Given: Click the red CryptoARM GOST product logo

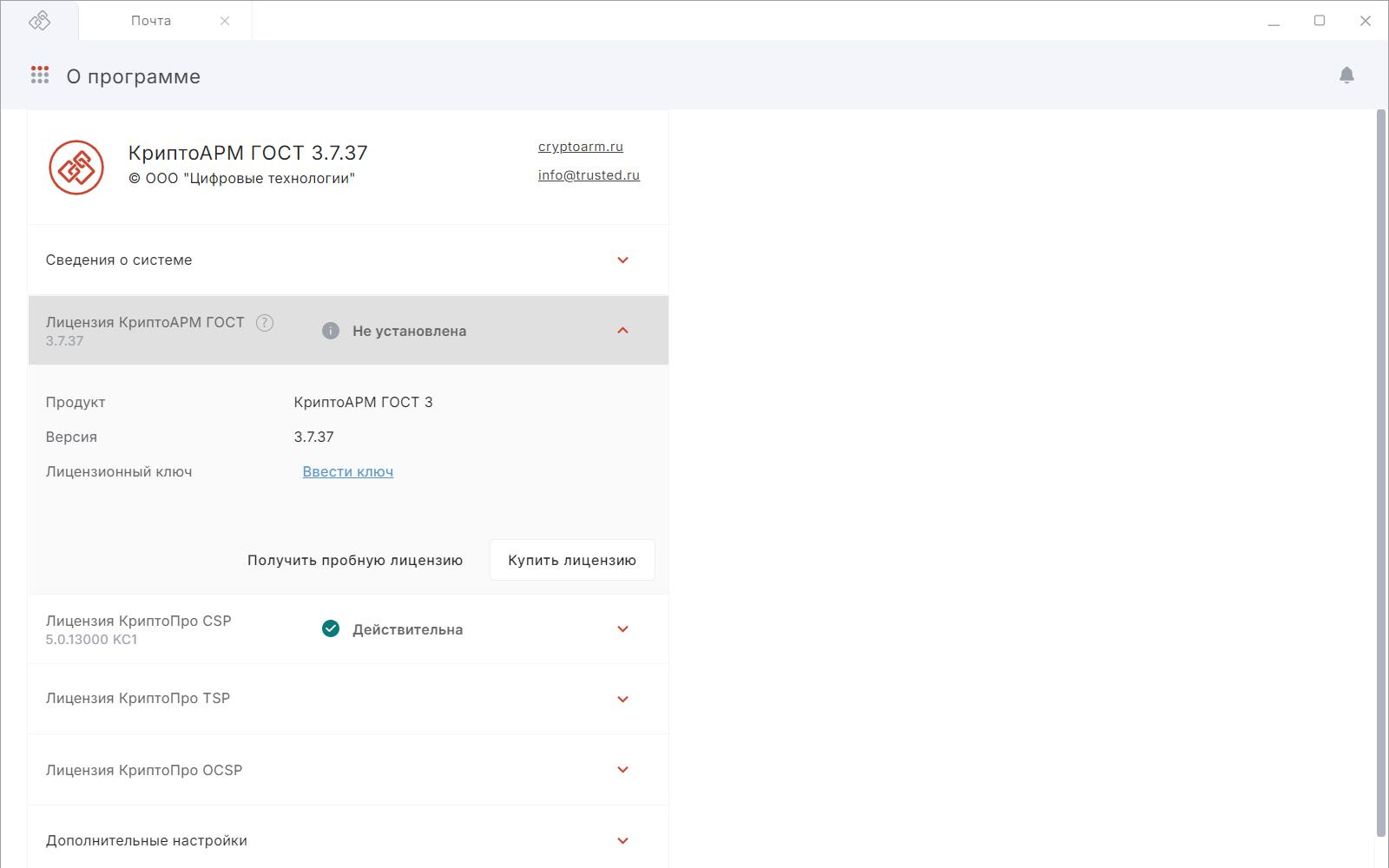Looking at the screenshot, I should point(76,168).
